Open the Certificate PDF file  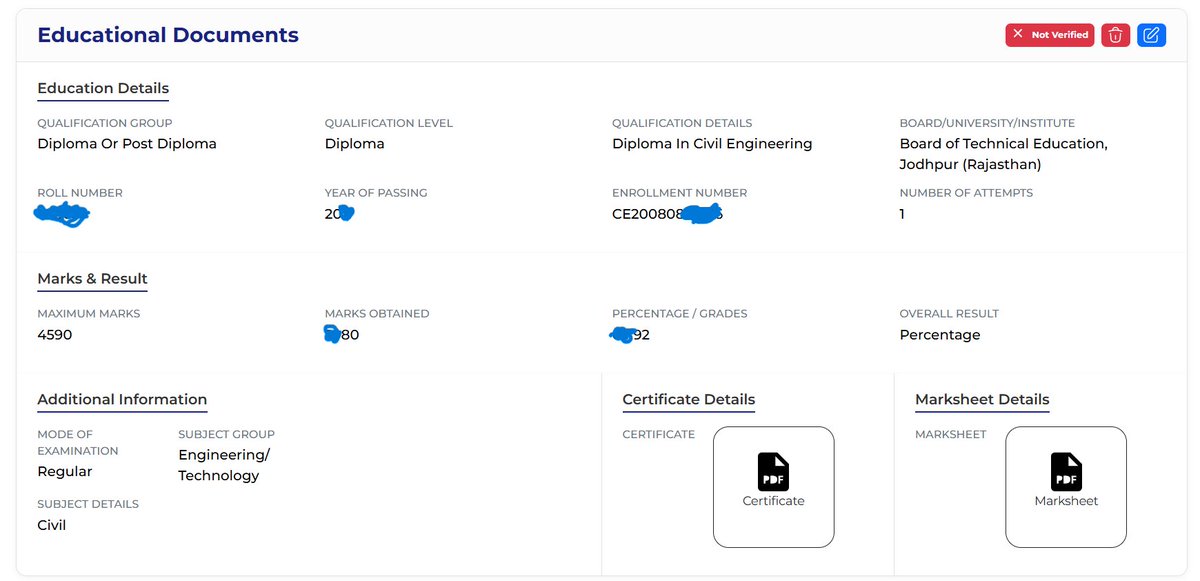coord(773,487)
